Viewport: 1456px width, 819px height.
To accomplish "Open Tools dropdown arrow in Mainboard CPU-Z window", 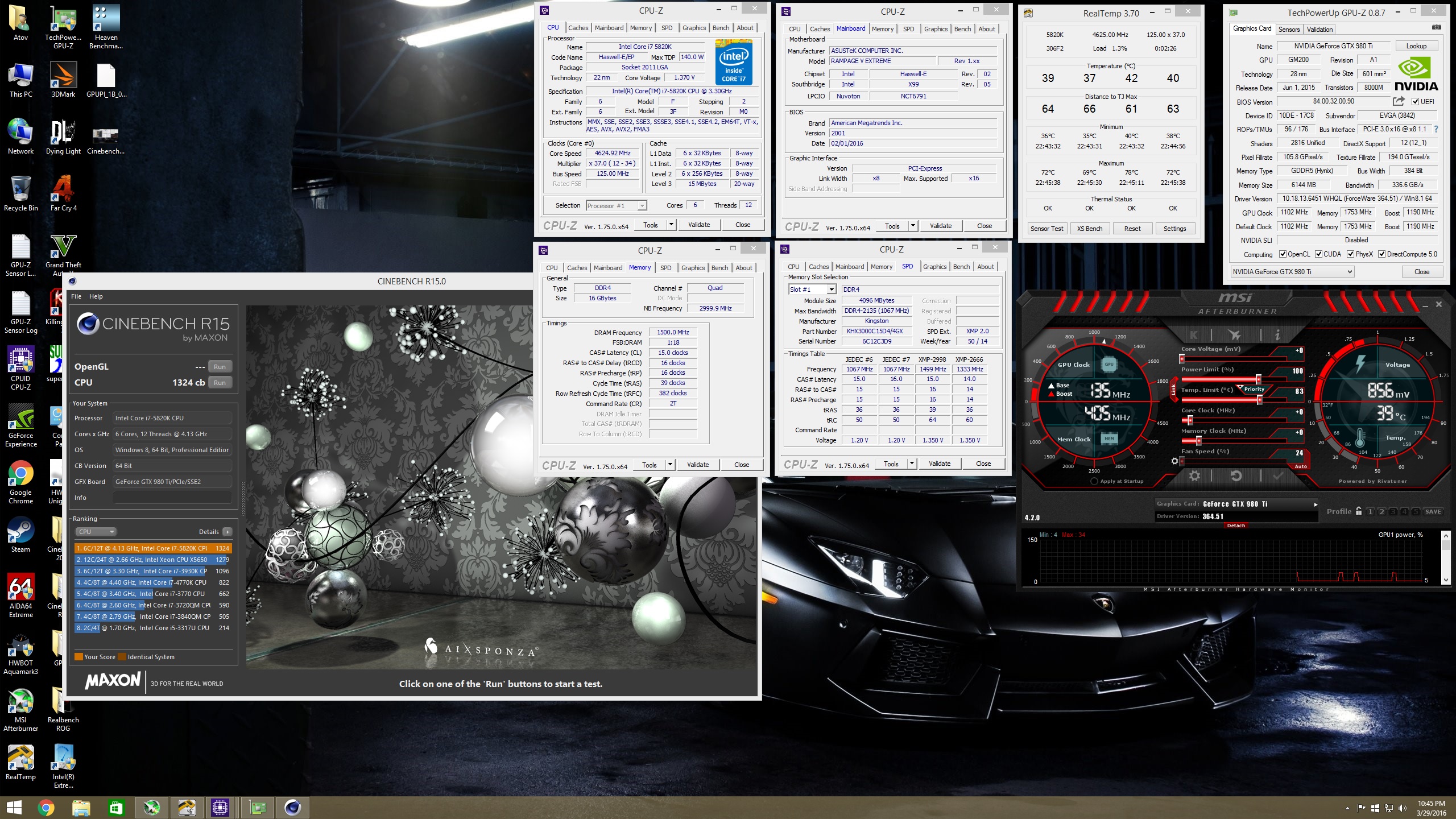I will [x=912, y=226].
